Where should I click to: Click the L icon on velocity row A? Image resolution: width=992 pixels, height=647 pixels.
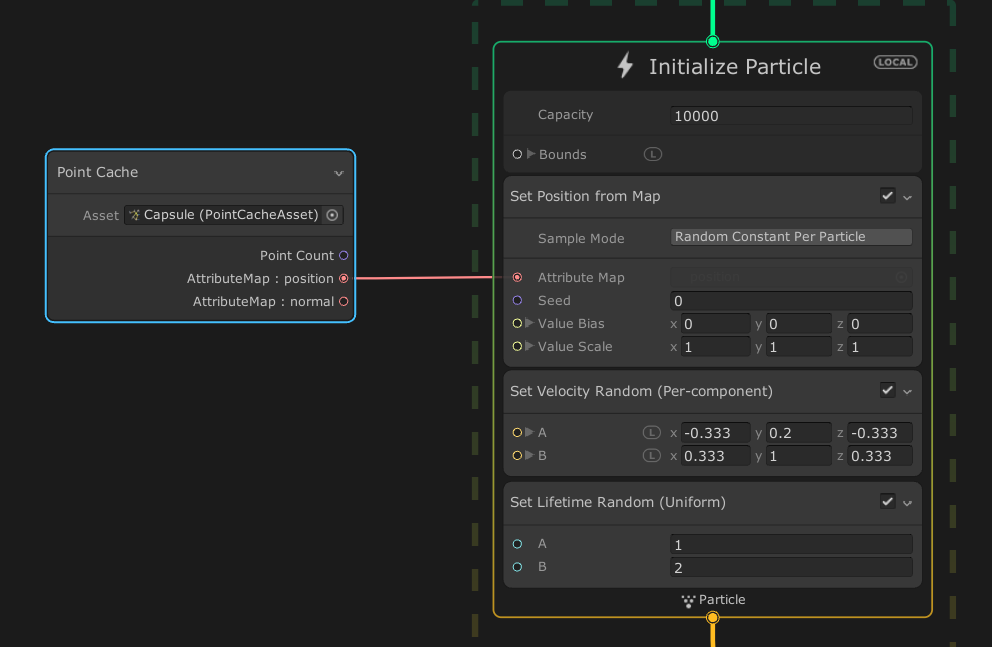click(x=652, y=432)
